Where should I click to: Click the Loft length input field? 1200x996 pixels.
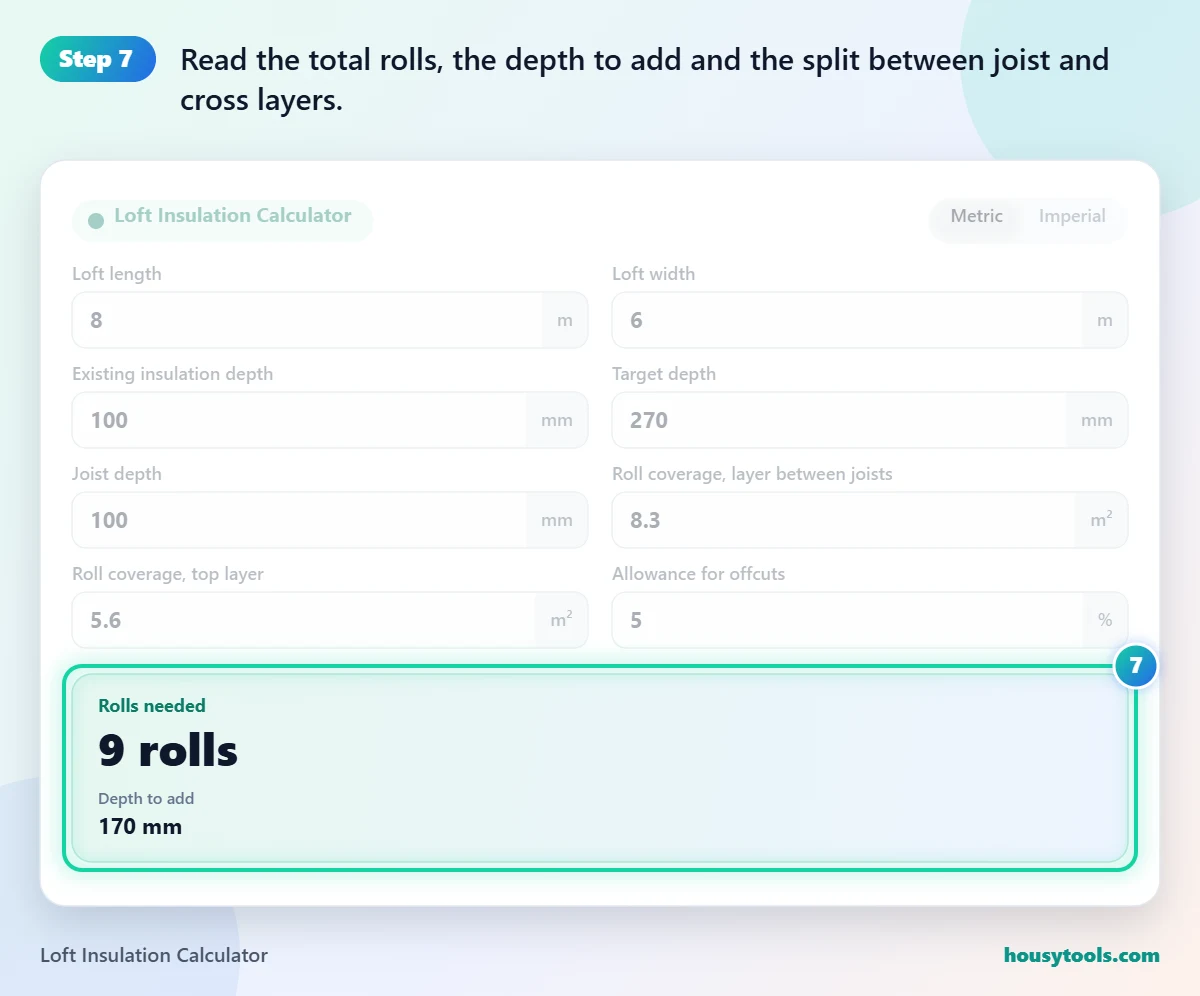pyautogui.click(x=330, y=320)
